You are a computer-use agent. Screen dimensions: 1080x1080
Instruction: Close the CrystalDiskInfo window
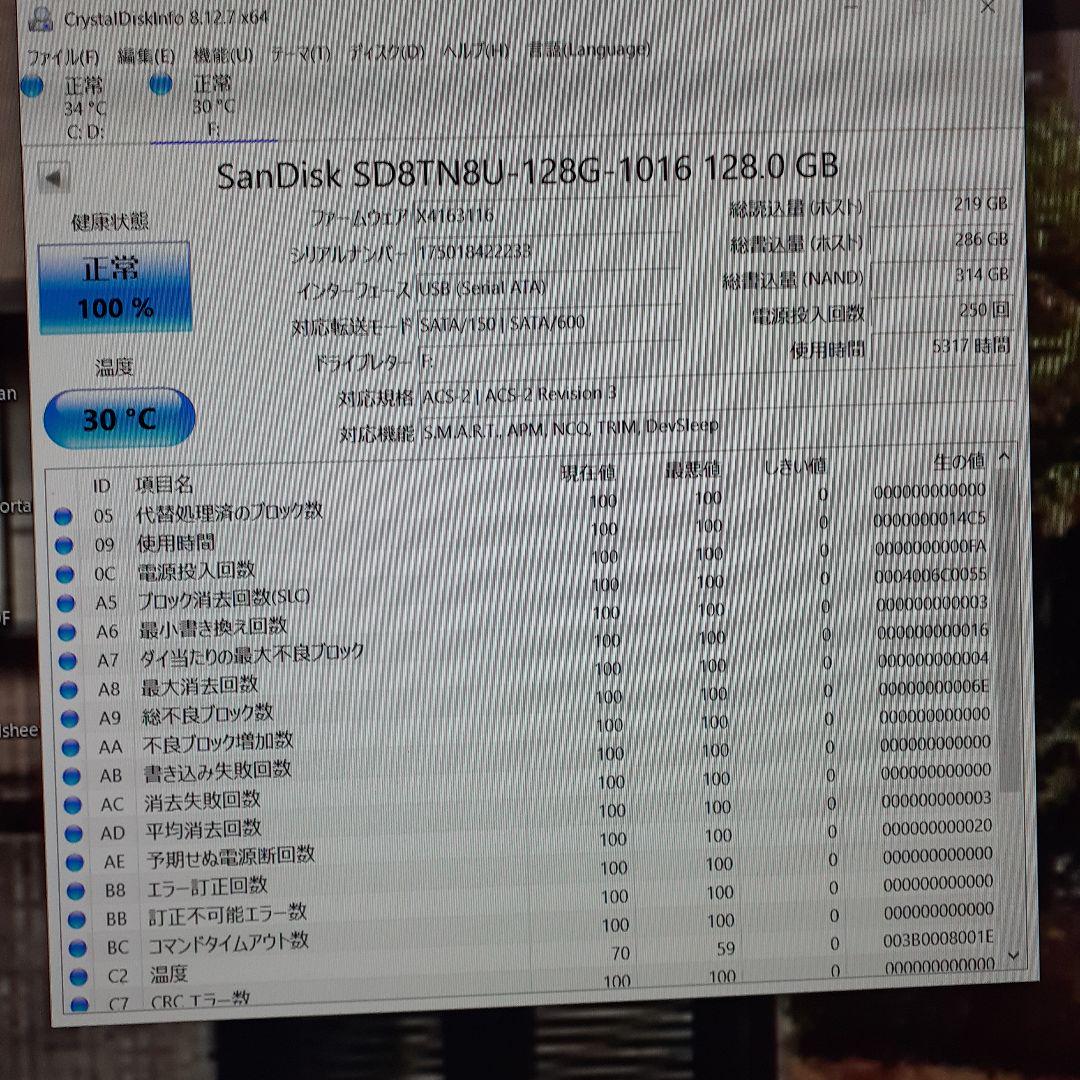pos(987,7)
